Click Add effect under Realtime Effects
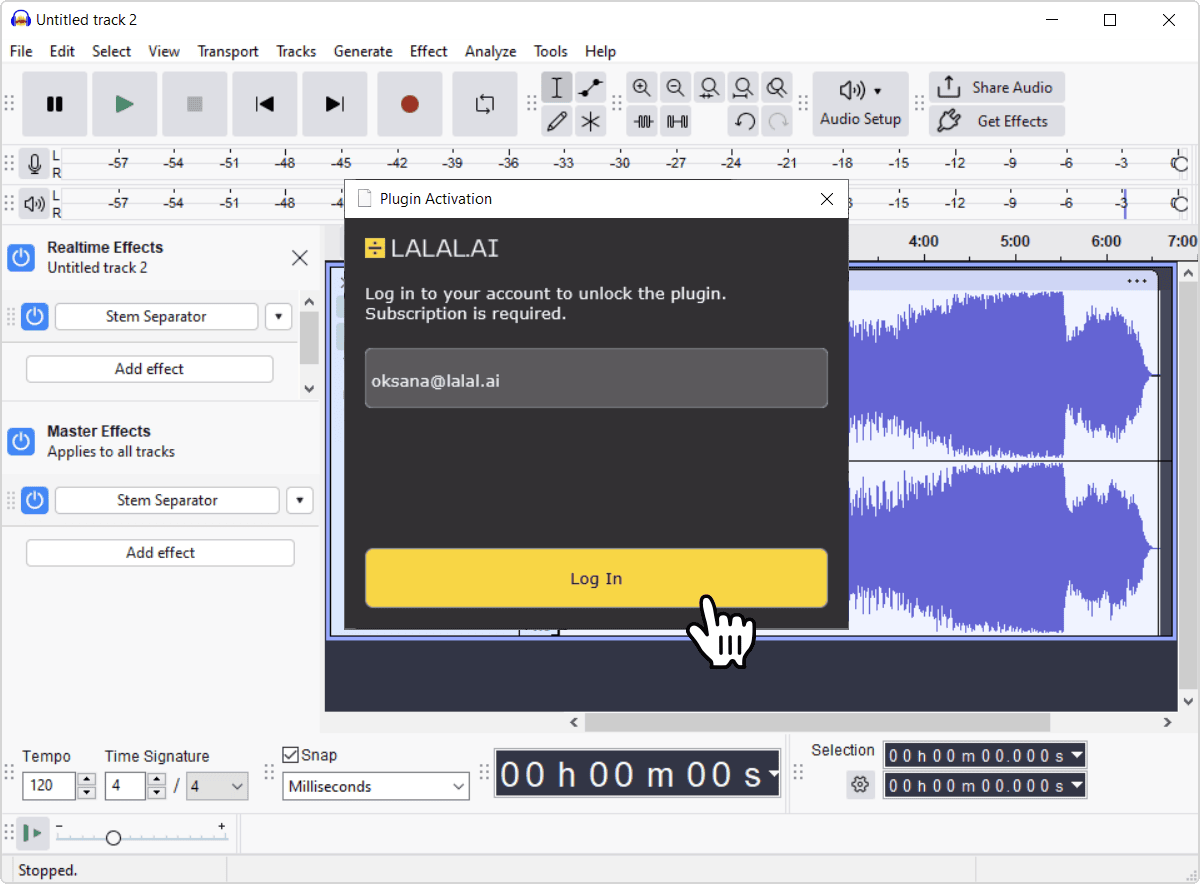The width and height of the screenshot is (1200, 884). [149, 369]
